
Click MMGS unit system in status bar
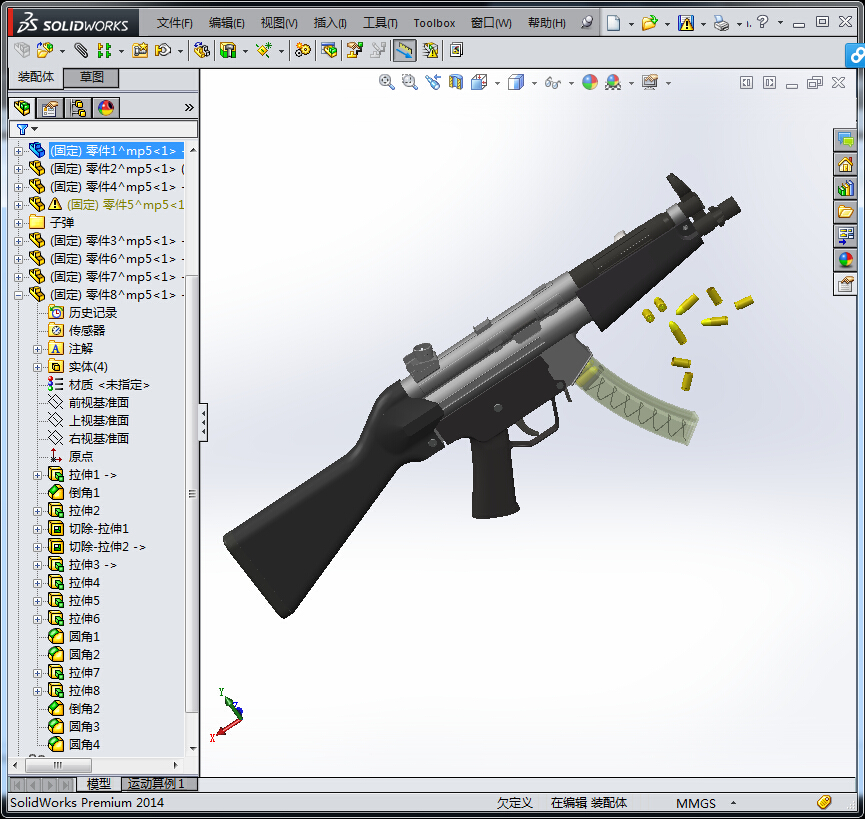(x=696, y=804)
